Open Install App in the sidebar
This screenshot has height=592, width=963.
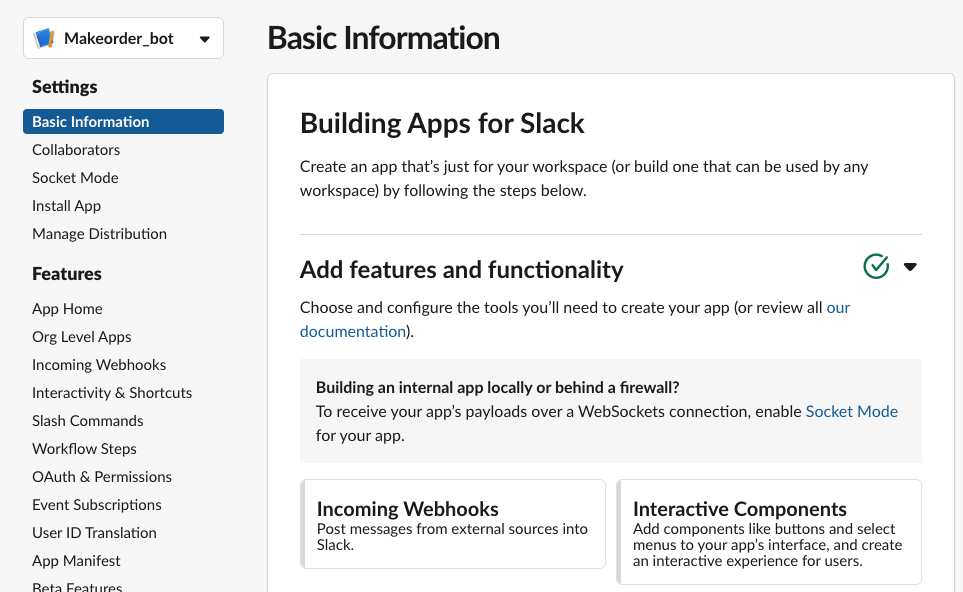pyautogui.click(x=66, y=206)
